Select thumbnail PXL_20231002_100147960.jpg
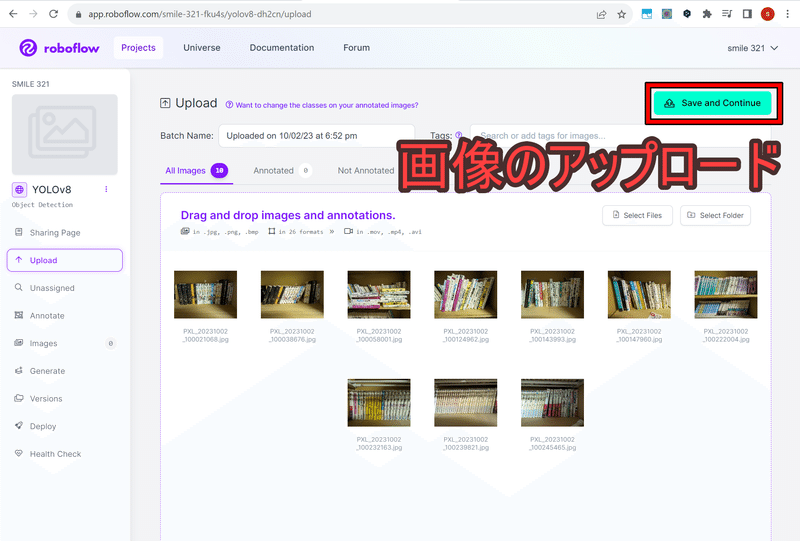The height and width of the screenshot is (541, 800). click(639, 294)
